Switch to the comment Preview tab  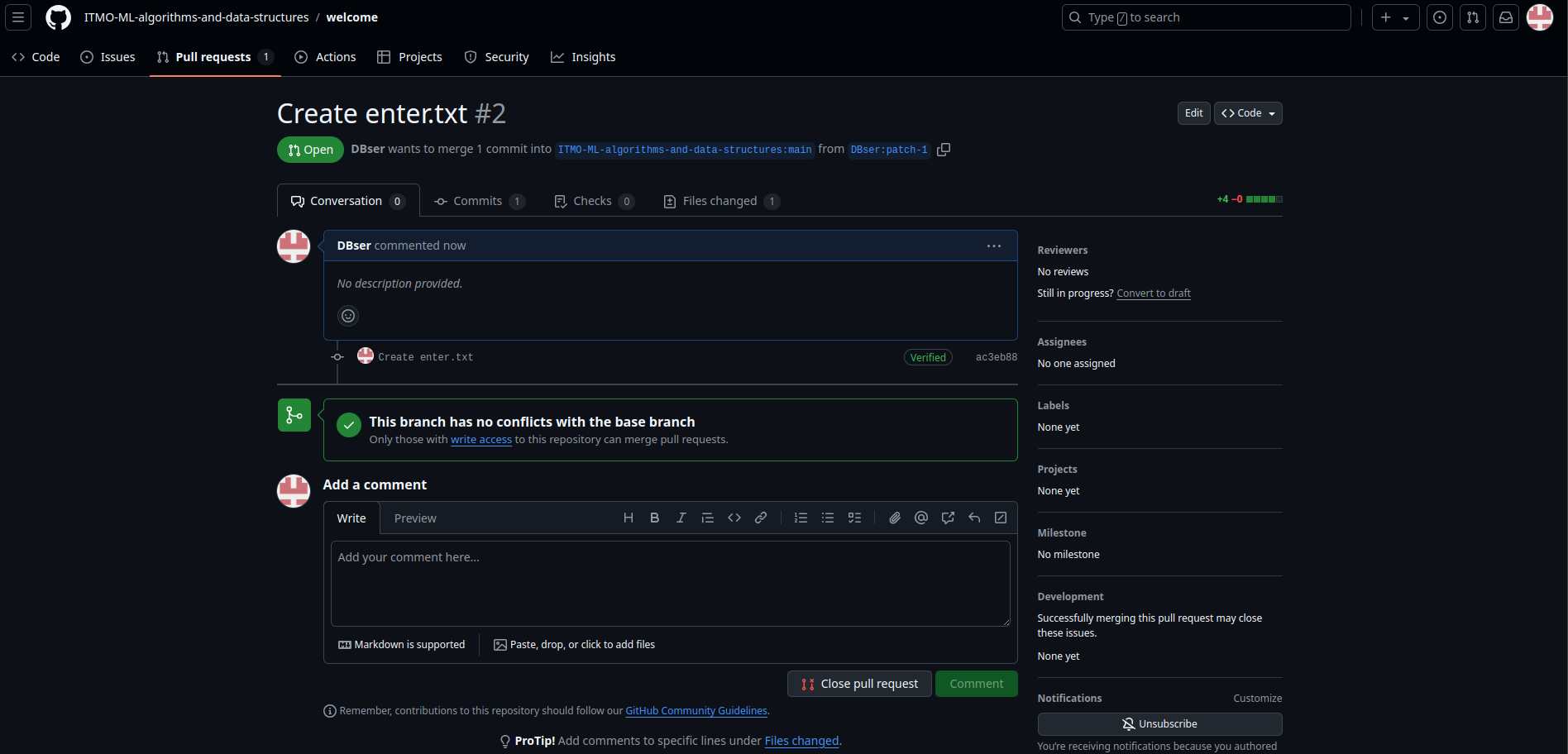pos(415,518)
